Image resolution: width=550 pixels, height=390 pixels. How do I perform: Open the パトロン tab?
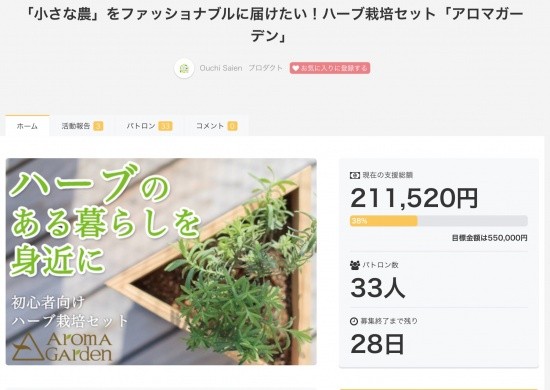(x=149, y=126)
